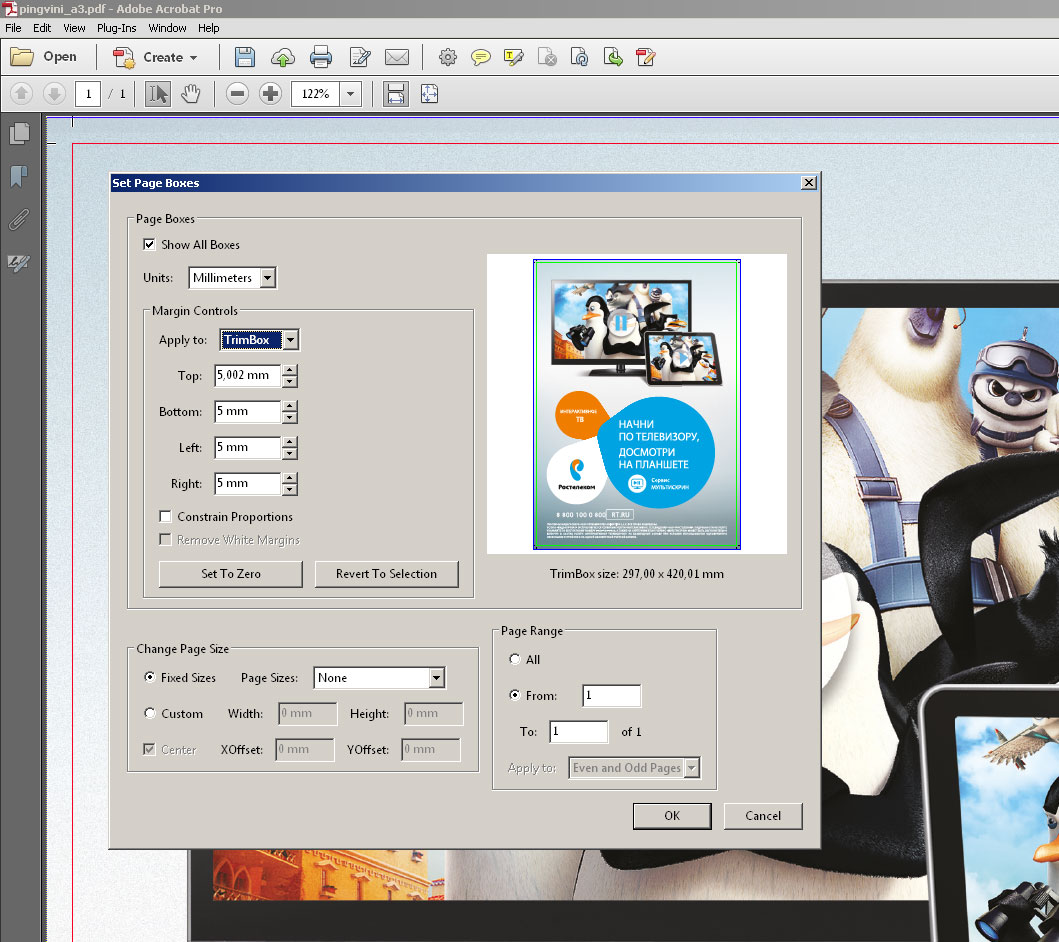This screenshot has height=942, width=1059.
Task: Choose the Hand tool
Action: click(x=191, y=94)
